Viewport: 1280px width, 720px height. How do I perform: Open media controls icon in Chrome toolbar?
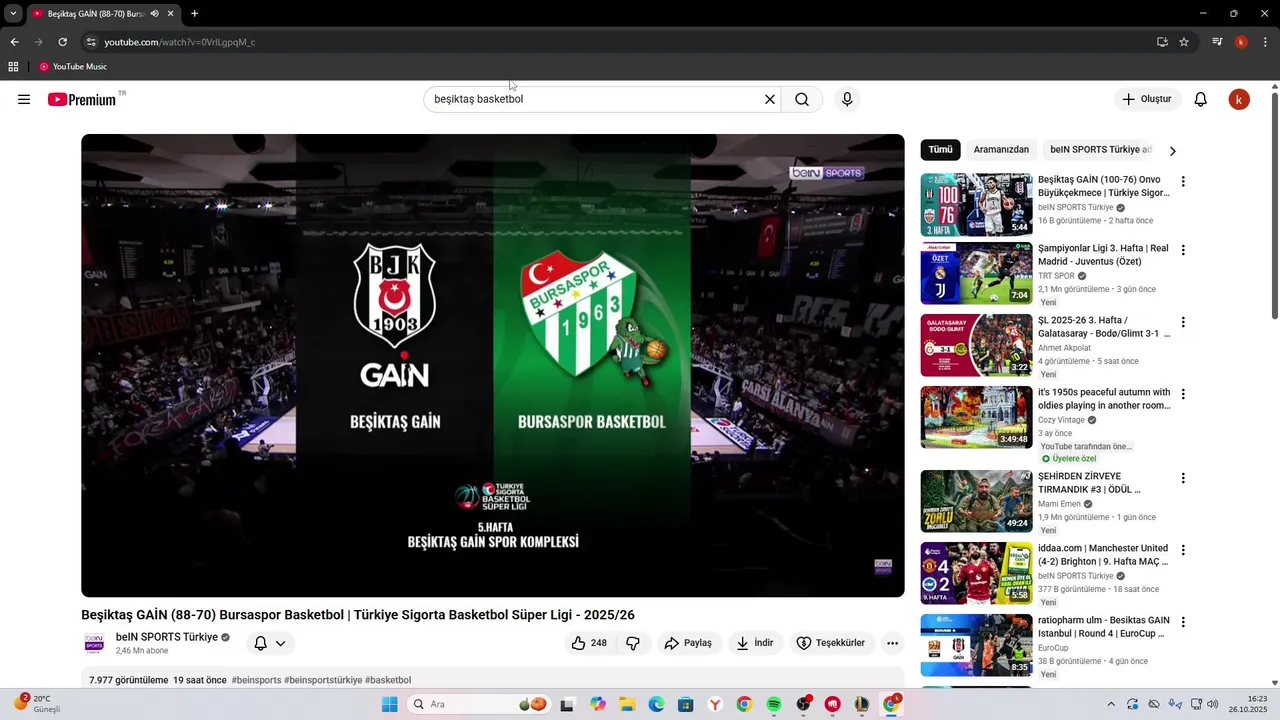click(x=1217, y=42)
